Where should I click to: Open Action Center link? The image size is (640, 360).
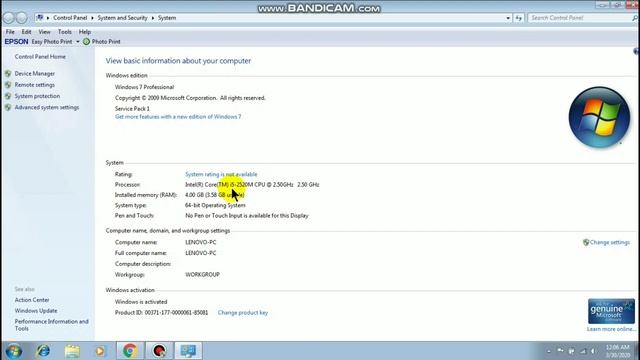(32, 300)
